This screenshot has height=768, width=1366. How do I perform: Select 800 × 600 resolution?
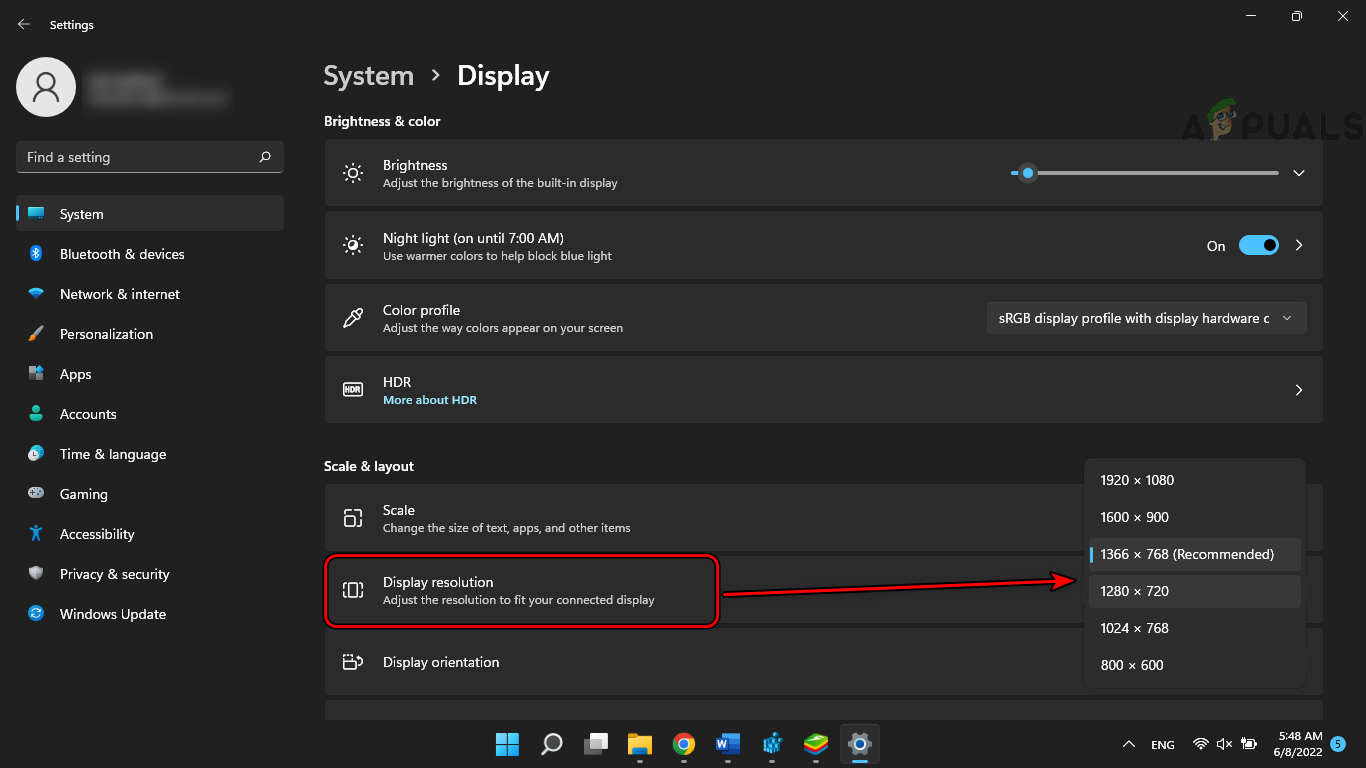[x=1131, y=665]
